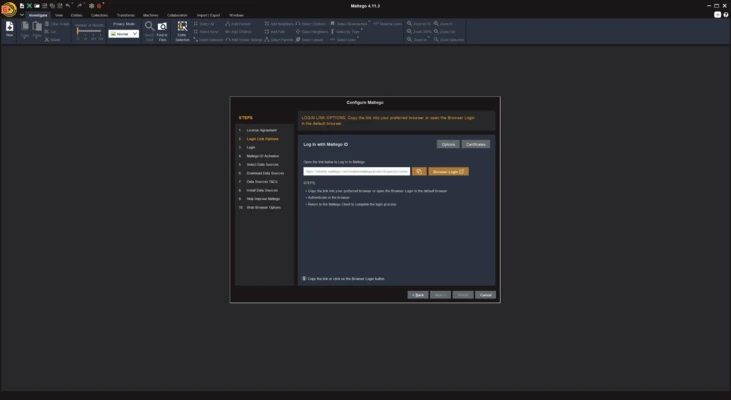Click Select Parents in the ribbon
Screen dimensions: 731x400
coord(279,40)
